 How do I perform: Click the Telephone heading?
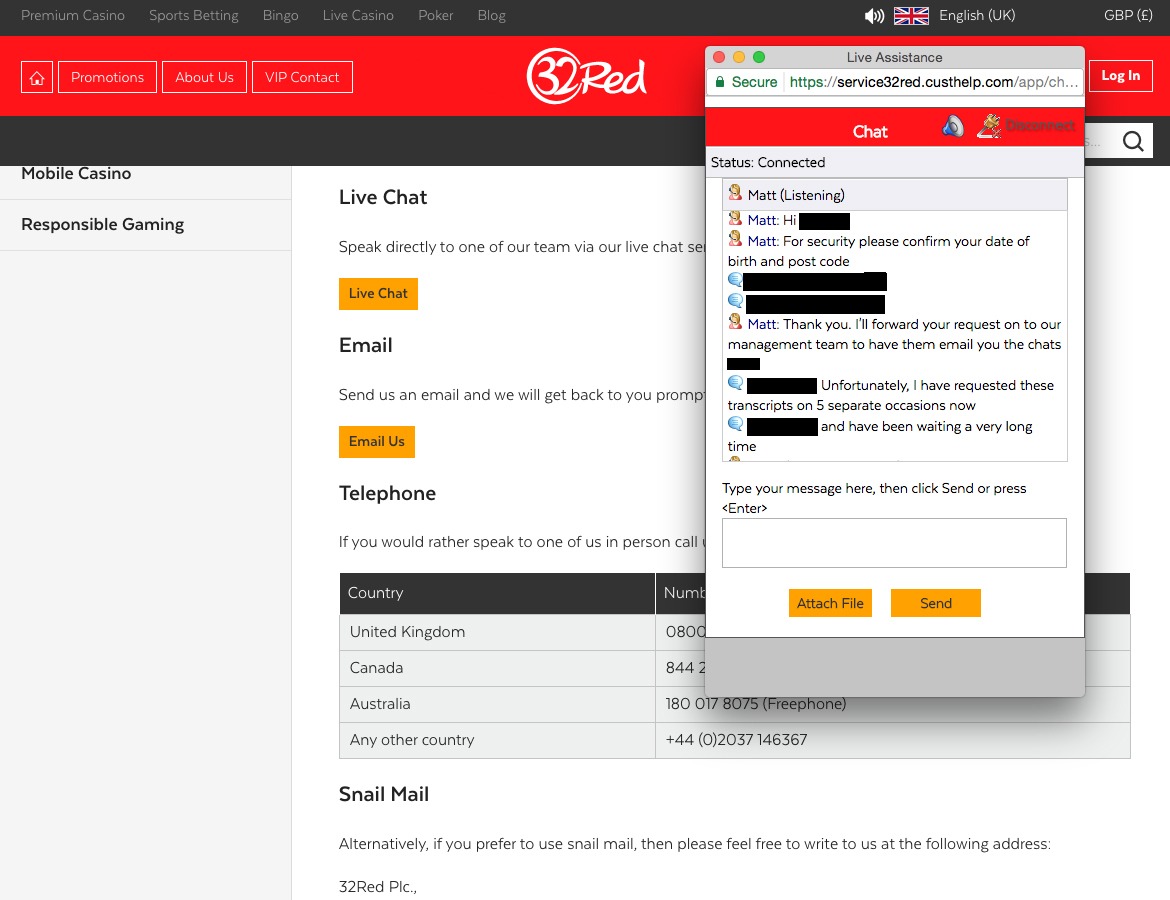(x=387, y=493)
